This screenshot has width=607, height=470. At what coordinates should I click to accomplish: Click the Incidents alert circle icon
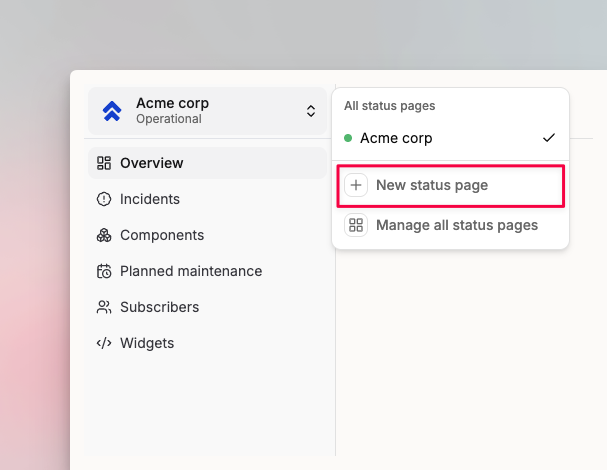tap(104, 199)
